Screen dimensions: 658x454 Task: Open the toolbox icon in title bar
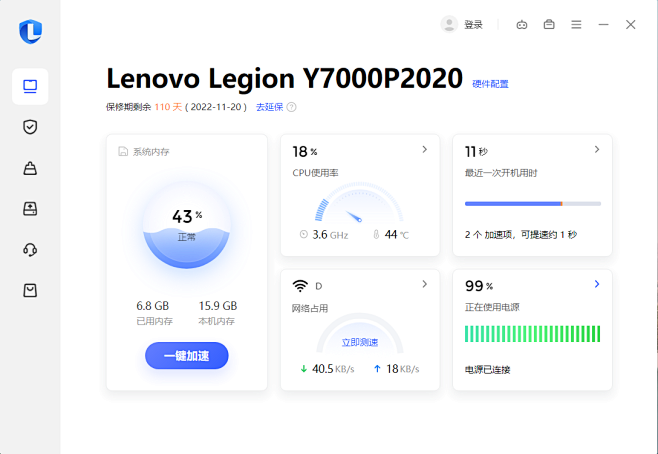(549, 24)
